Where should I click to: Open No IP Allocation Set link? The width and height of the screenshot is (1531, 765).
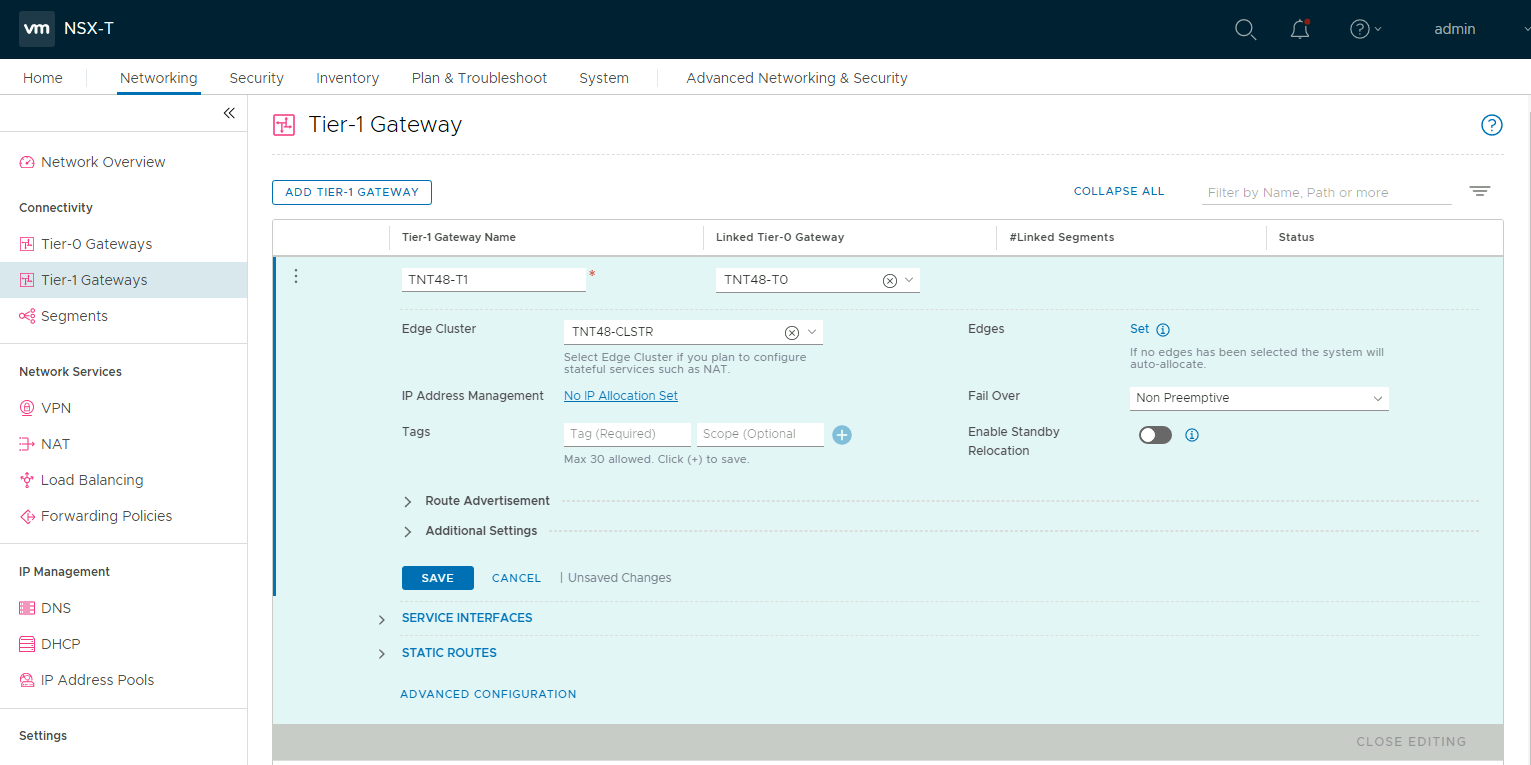621,396
